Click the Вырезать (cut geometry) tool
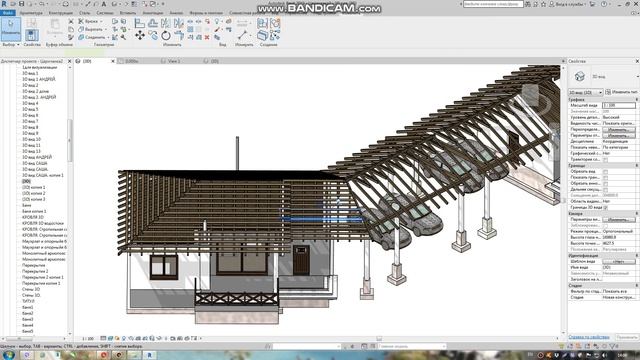Viewport: 640px width, 360px height. [92, 29]
